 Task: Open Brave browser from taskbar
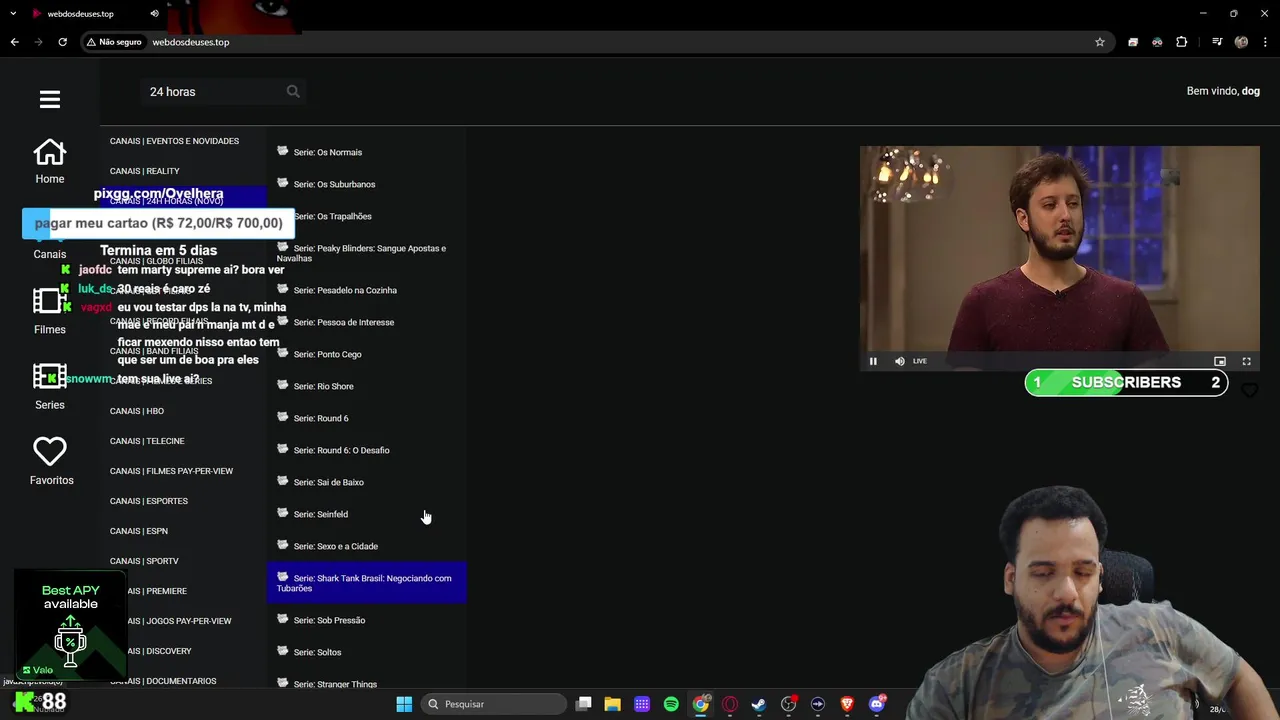coord(847,704)
